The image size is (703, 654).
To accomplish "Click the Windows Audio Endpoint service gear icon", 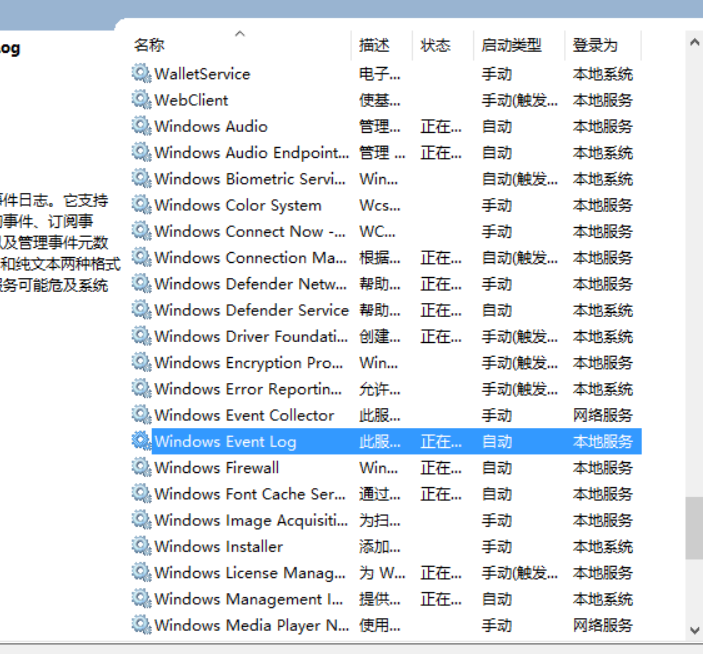I will [x=141, y=152].
